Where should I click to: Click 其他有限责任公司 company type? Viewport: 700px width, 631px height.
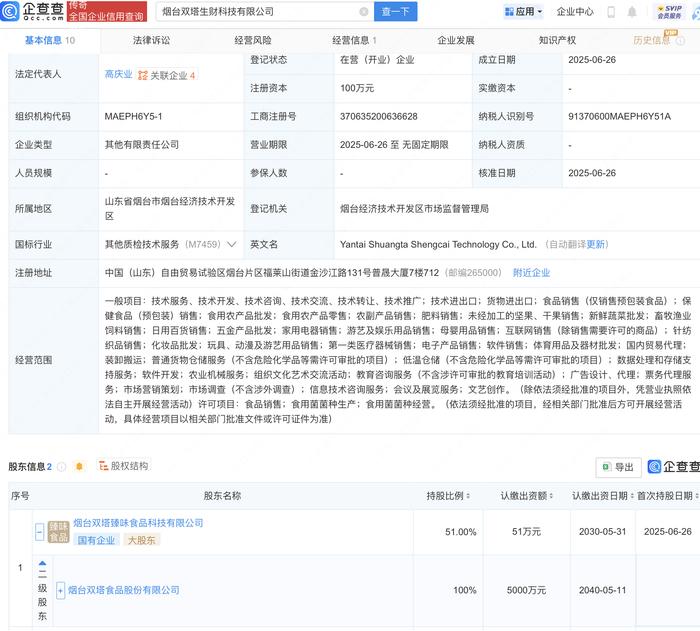[x=142, y=145]
